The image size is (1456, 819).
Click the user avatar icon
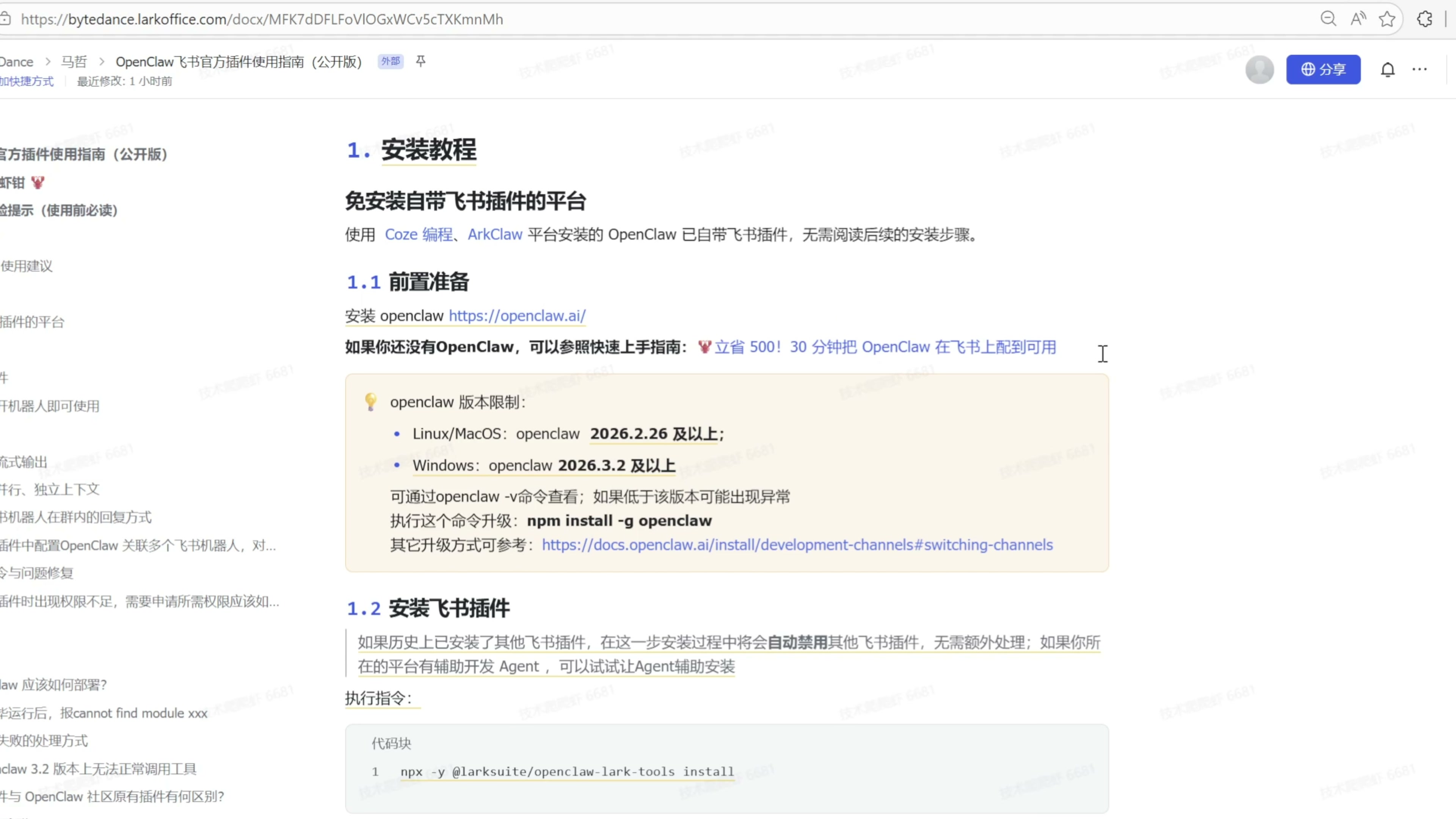point(1259,69)
